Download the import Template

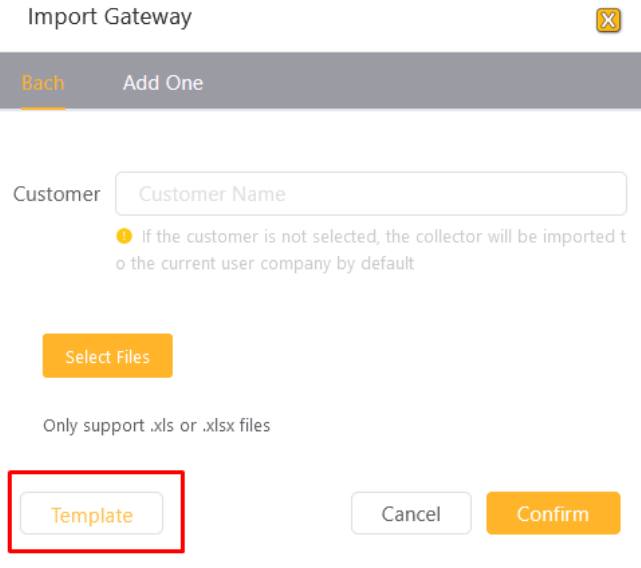[92, 513]
